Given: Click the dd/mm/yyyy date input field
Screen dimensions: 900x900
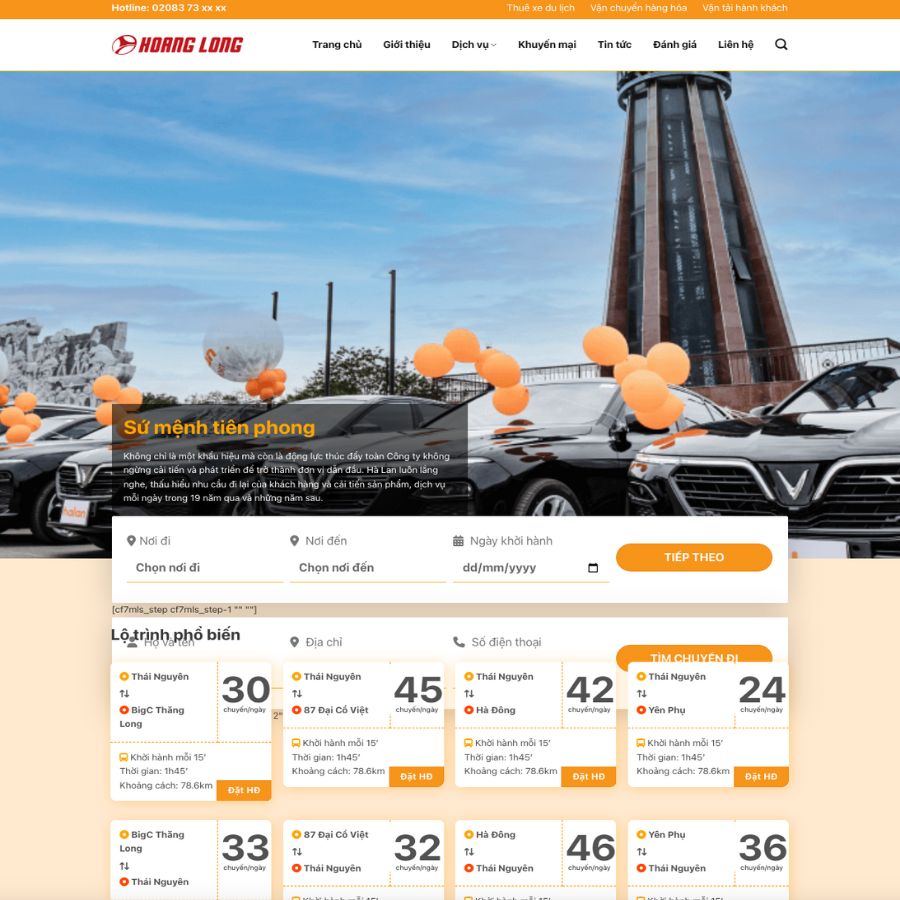Looking at the screenshot, I should pyautogui.click(x=520, y=566).
